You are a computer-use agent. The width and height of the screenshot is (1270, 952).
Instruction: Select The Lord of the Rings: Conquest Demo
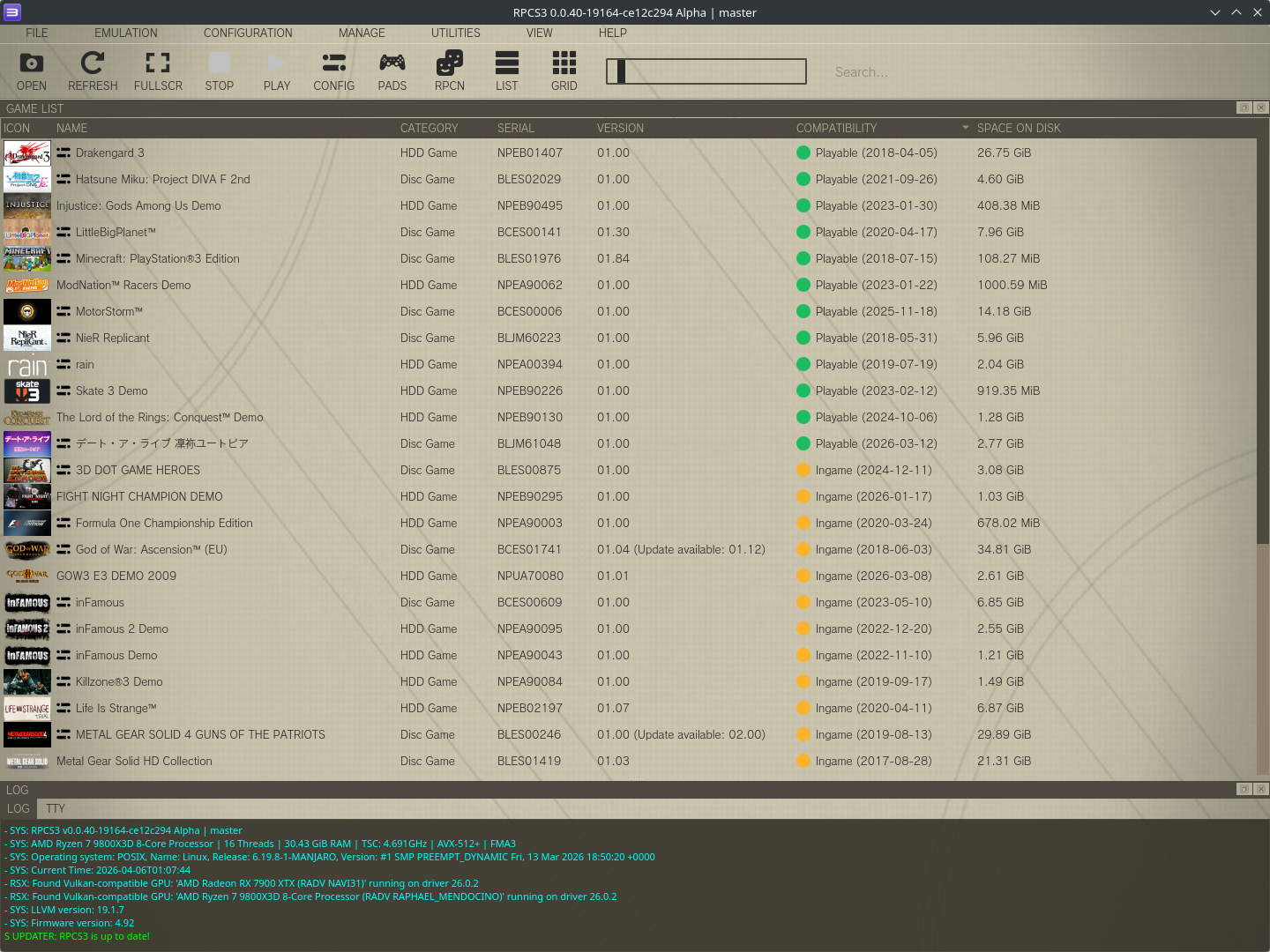[x=160, y=417]
